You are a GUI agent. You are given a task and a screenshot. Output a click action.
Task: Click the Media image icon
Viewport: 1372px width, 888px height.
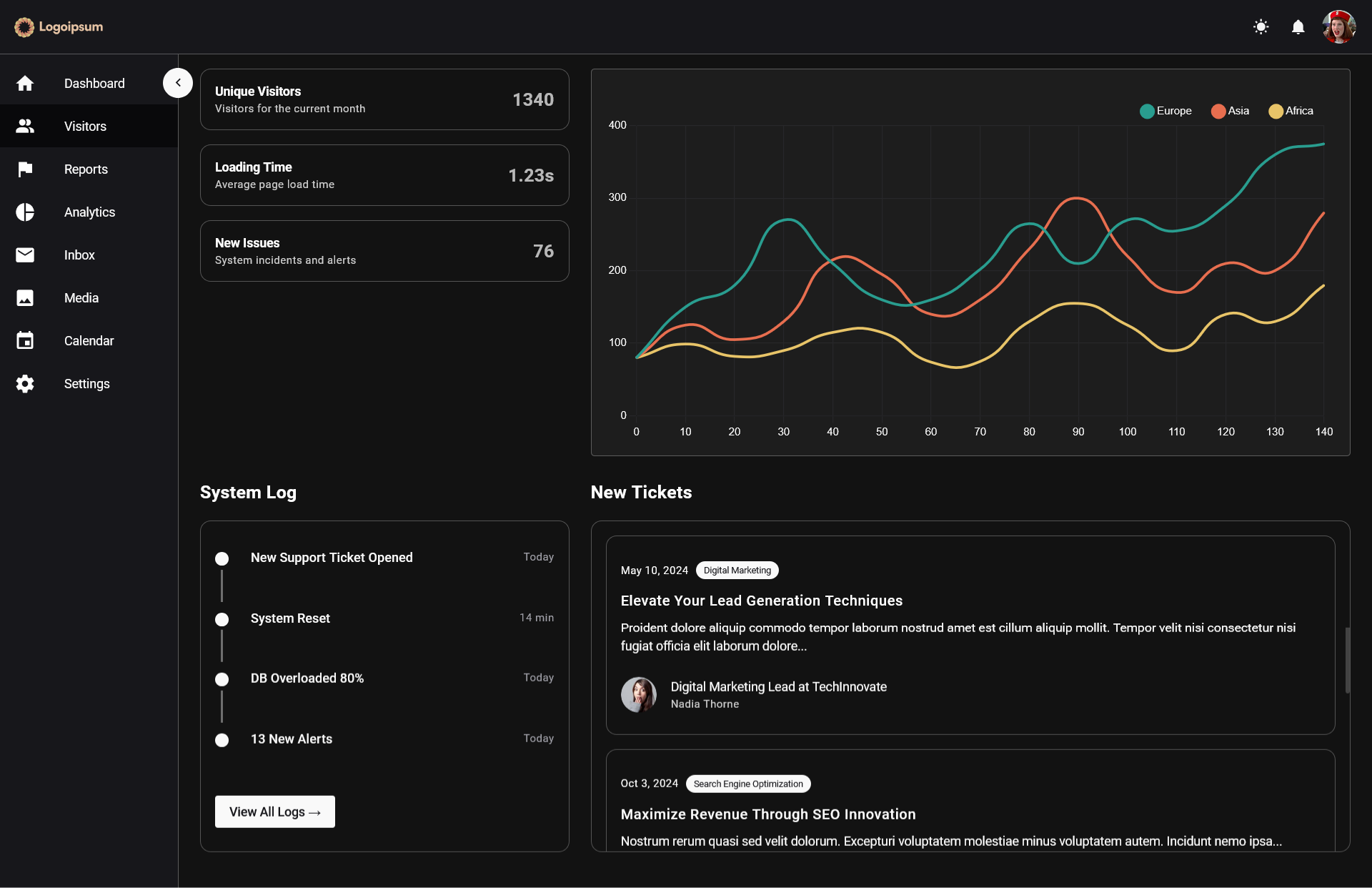click(x=25, y=298)
